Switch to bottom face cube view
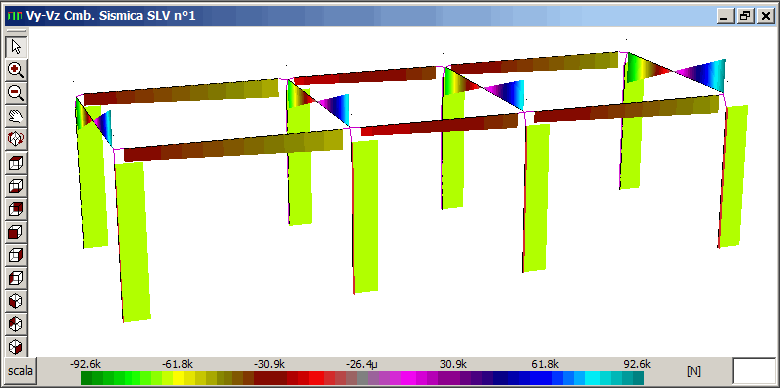This screenshot has height=388, width=780. click(16, 187)
